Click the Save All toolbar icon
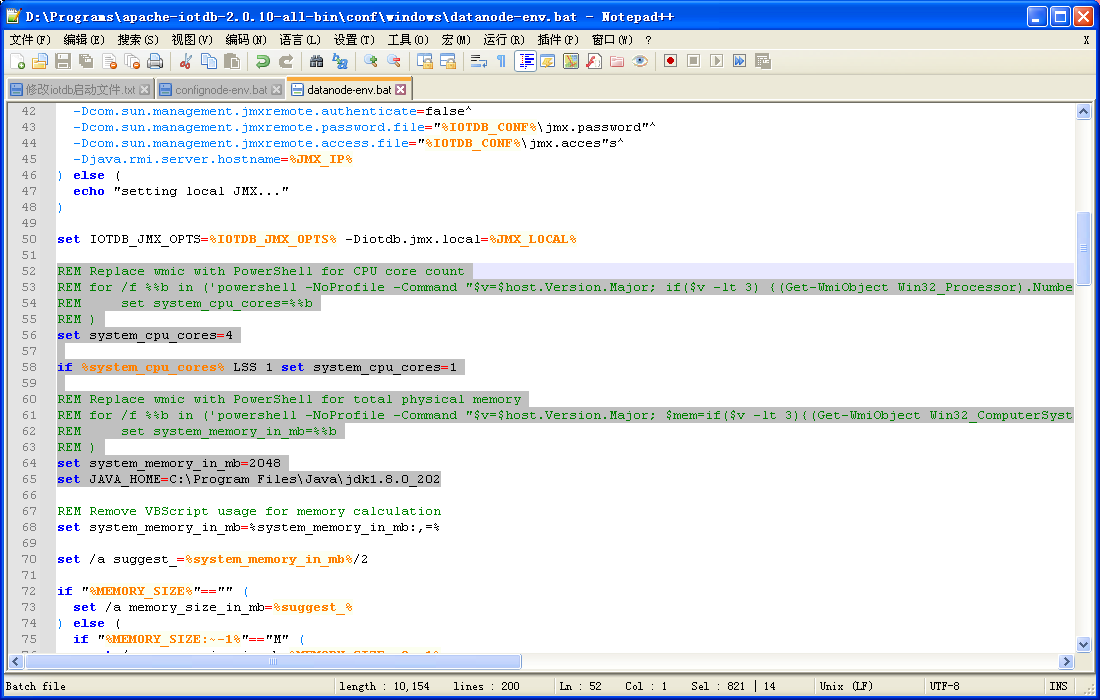Image resolution: width=1100 pixels, height=700 pixels. pyautogui.click(x=86, y=62)
